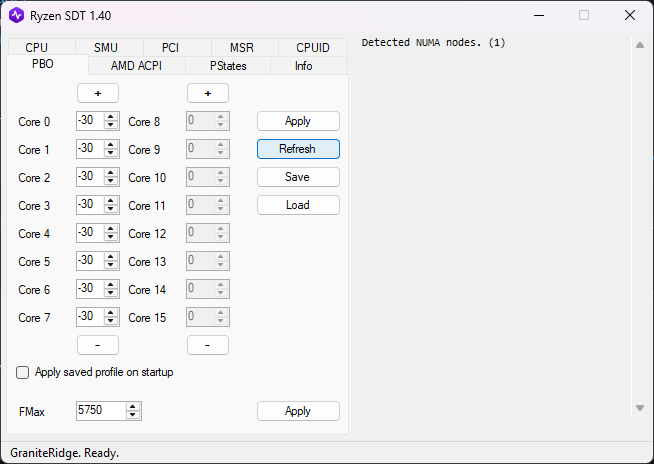654x464 pixels.
Task: Decrease Core 0 offset with down arrow
Action: (111, 125)
